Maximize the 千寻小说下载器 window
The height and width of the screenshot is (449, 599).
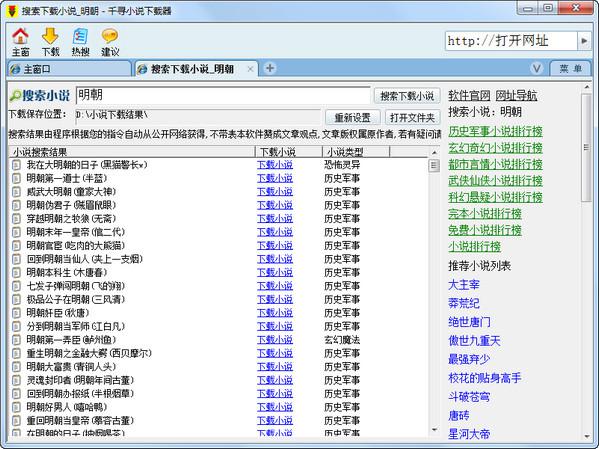(x=548, y=8)
